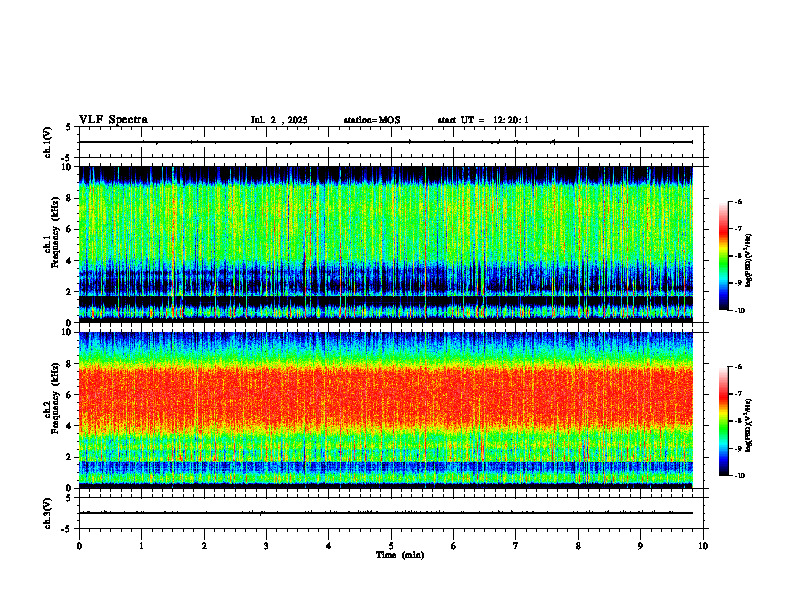Screen dimensions: 792x612
Task: Click the "station=MOS" header label
Action: click(372, 120)
